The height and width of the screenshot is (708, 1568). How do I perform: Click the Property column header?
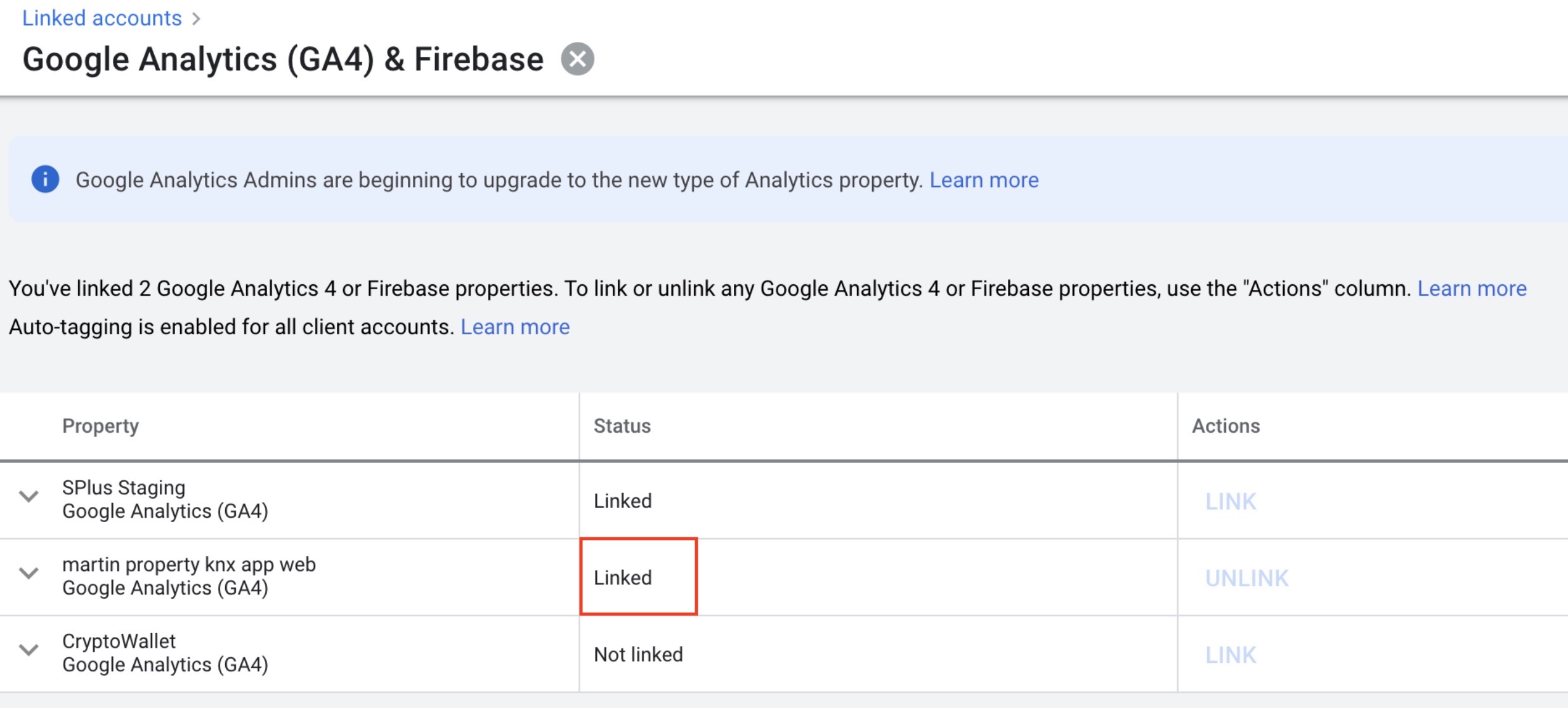[100, 426]
